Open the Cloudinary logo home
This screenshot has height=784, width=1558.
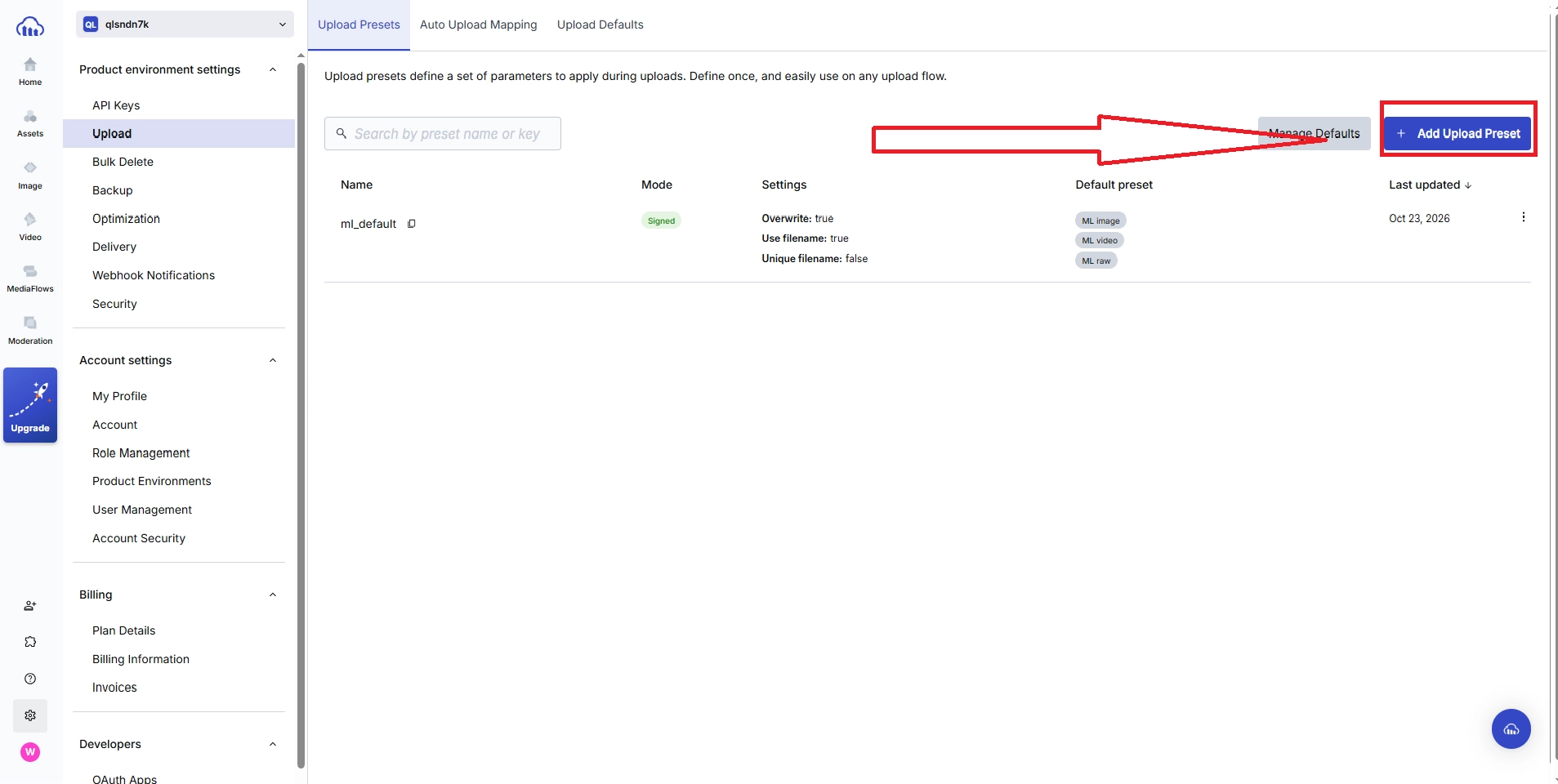[x=30, y=27]
